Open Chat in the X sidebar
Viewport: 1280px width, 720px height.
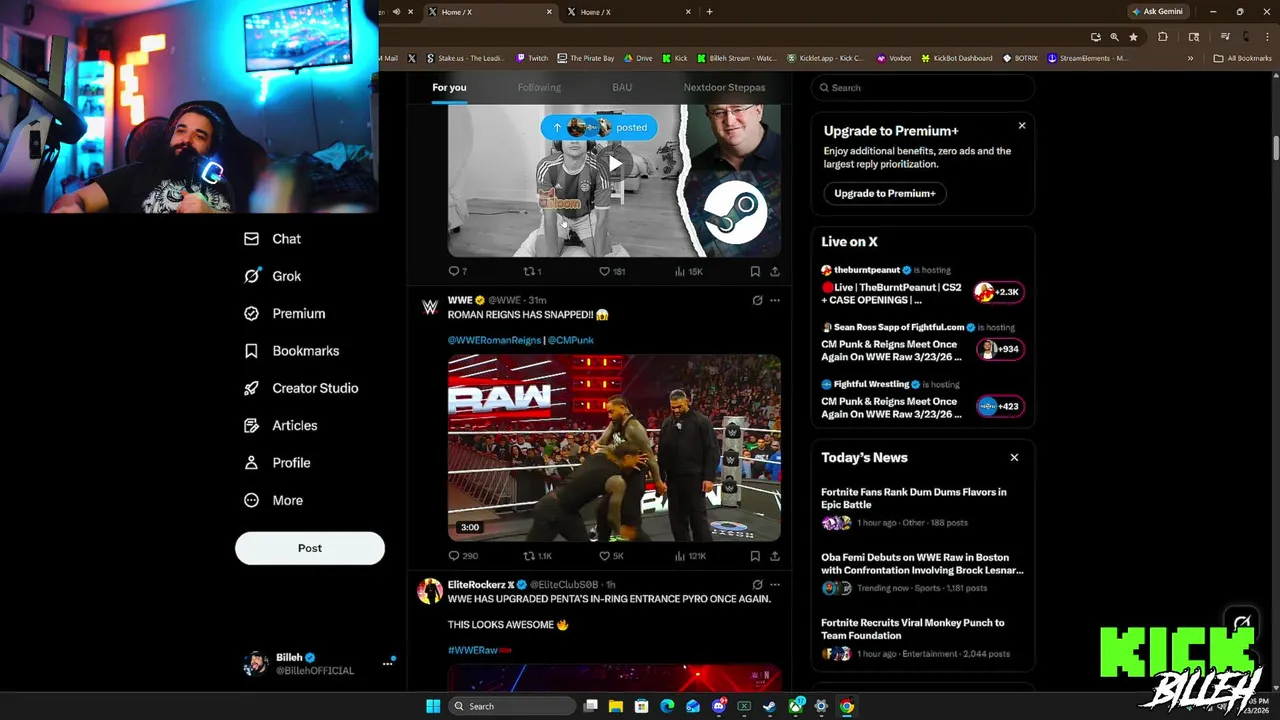coord(272,239)
